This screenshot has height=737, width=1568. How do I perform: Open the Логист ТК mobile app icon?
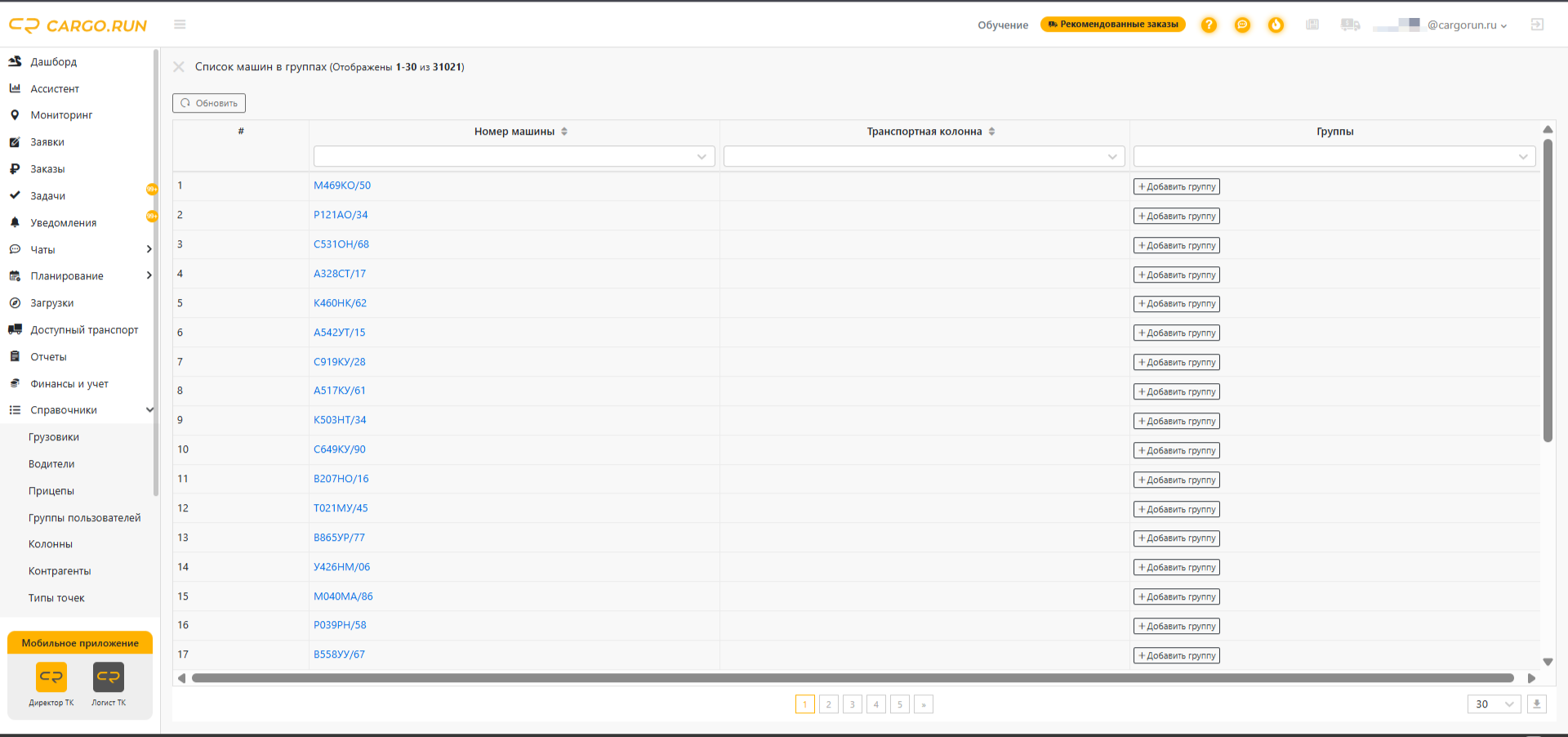109,677
